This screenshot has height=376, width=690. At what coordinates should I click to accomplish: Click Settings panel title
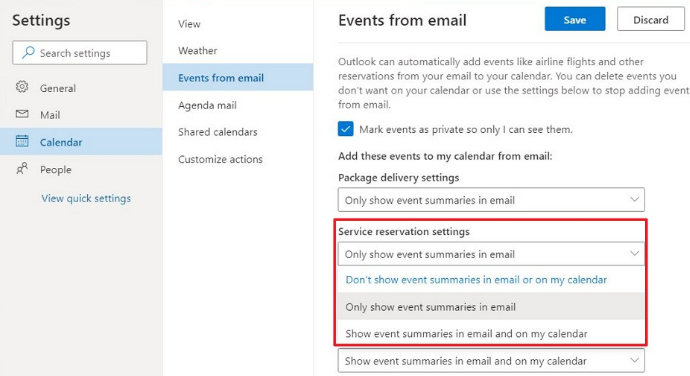[41, 20]
